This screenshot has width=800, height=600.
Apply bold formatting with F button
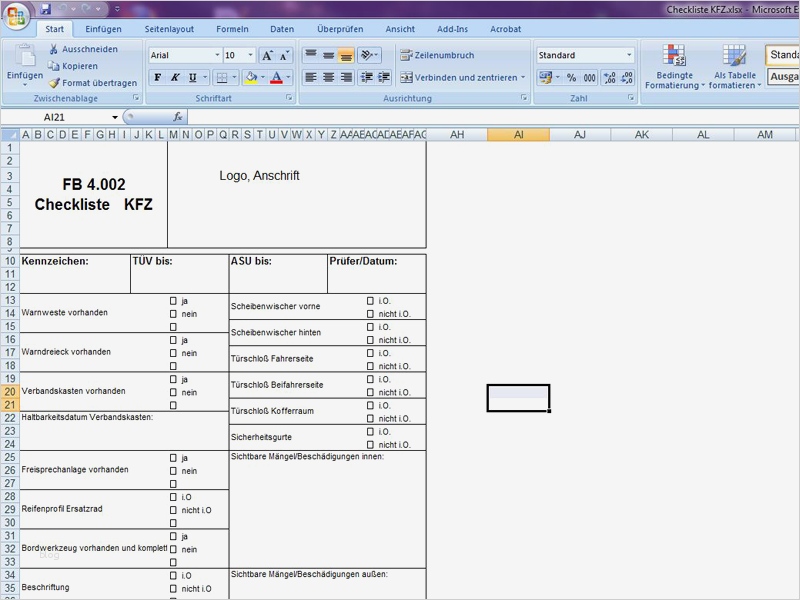pos(158,78)
